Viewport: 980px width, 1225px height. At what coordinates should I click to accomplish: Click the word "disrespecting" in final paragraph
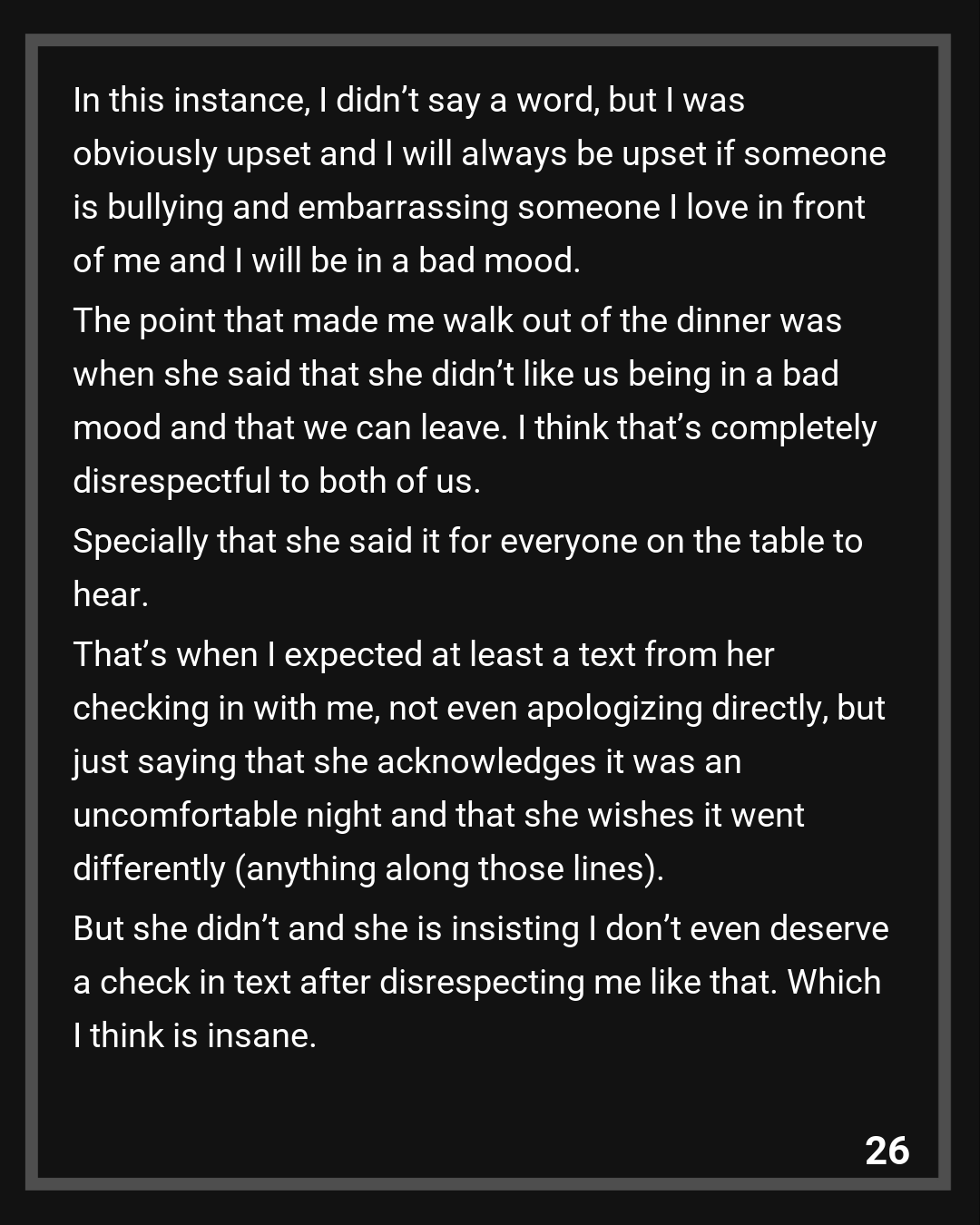coord(482,983)
